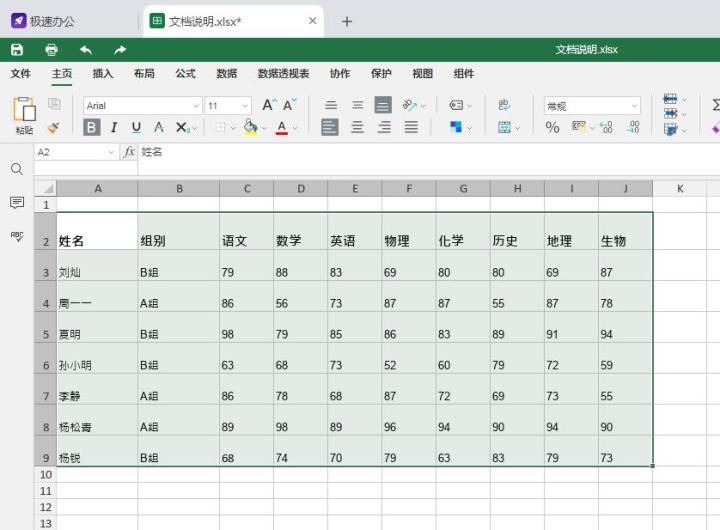Open the comments panel icon
The image size is (720, 530).
pos(17,202)
